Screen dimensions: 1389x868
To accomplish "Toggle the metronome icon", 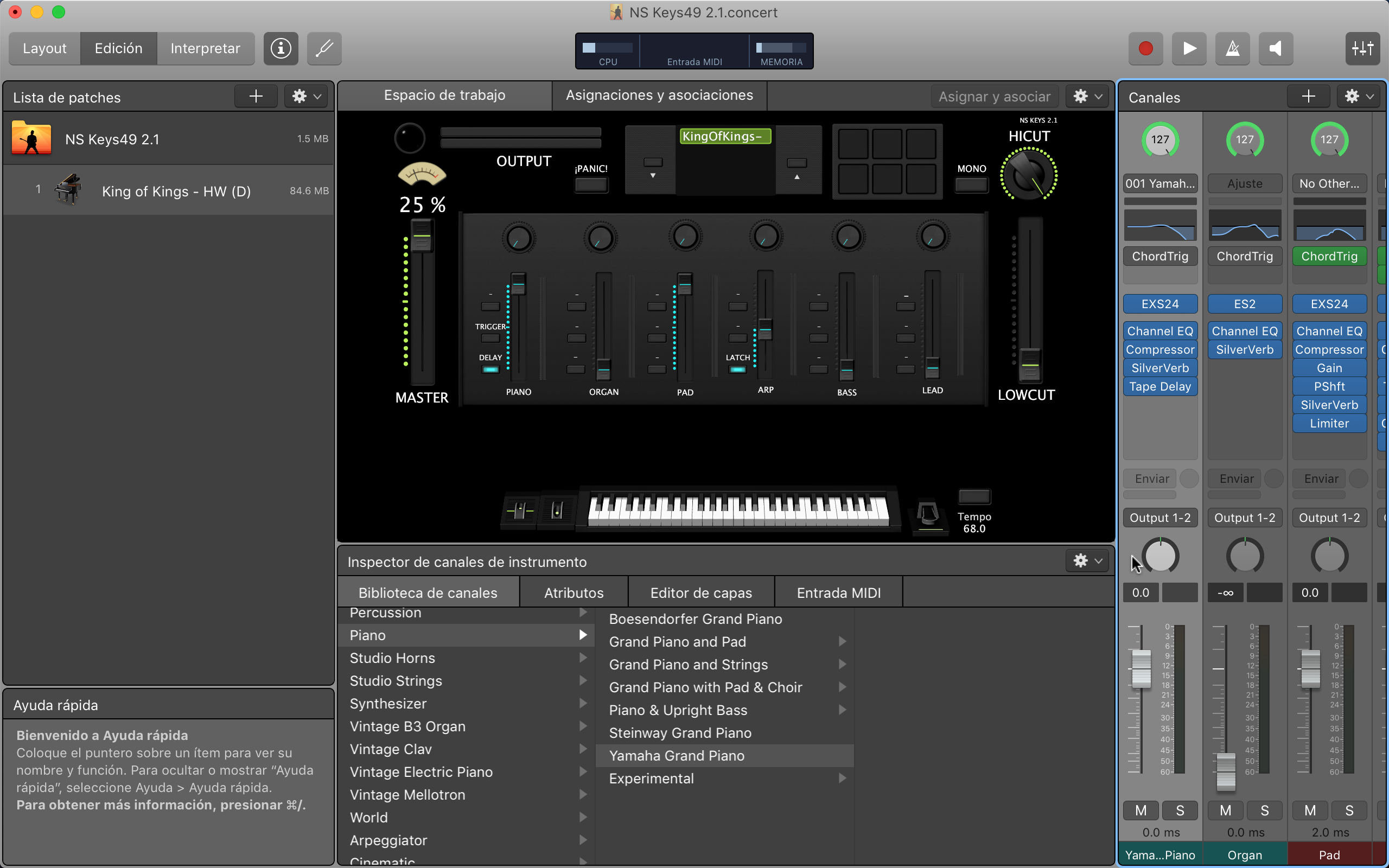I will 1232,48.
